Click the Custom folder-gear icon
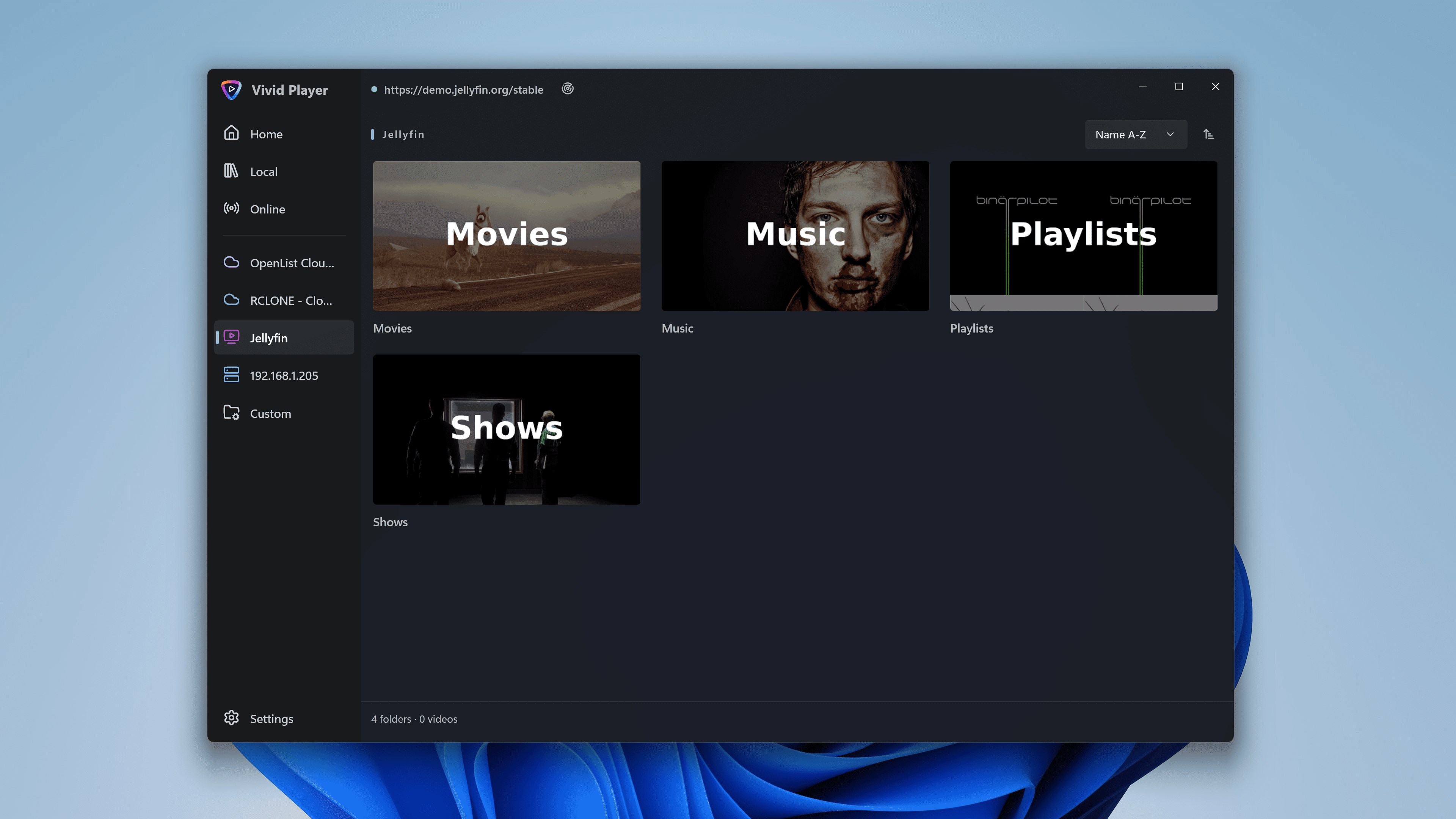This screenshot has height=819, width=1456. click(x=231, y=413)
